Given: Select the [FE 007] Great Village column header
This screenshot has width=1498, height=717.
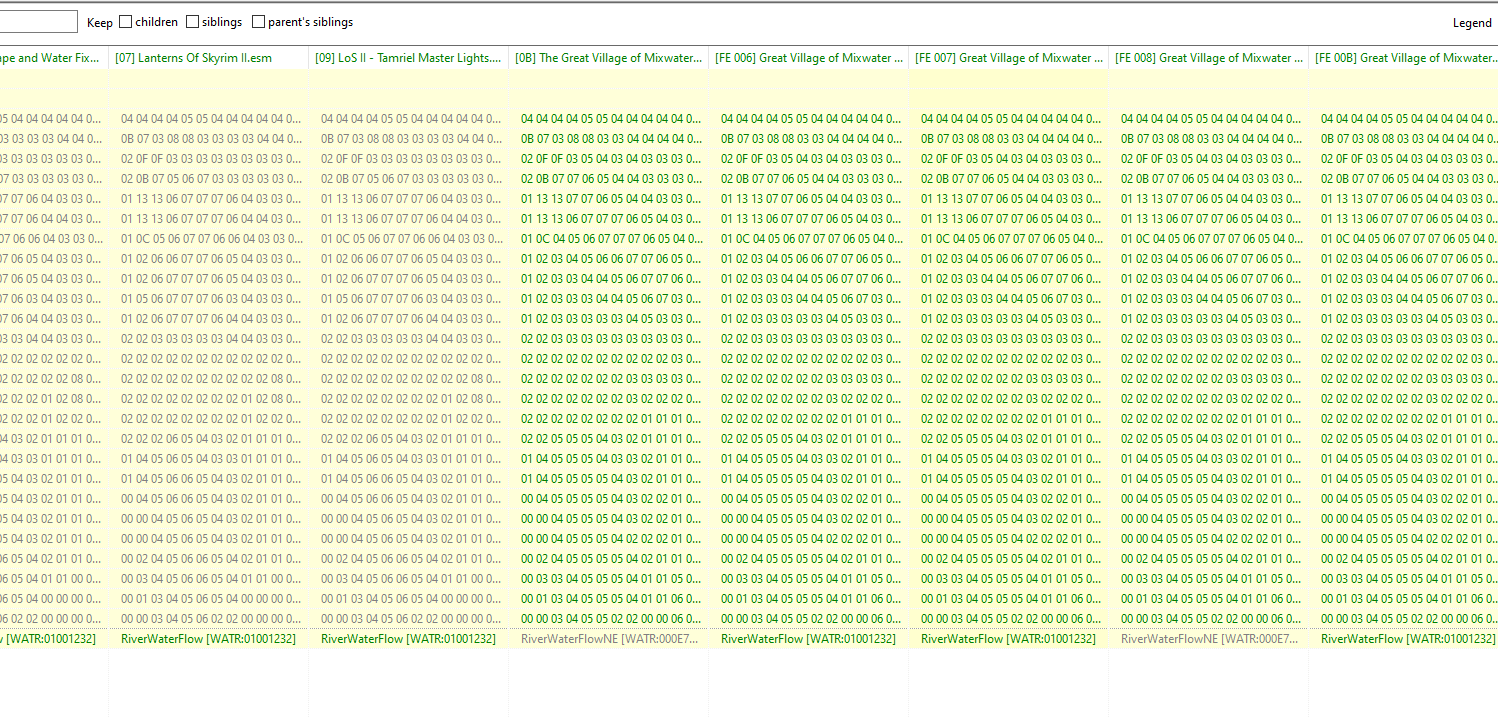Looking at the screenshot, I should (x=1008, y=58).
